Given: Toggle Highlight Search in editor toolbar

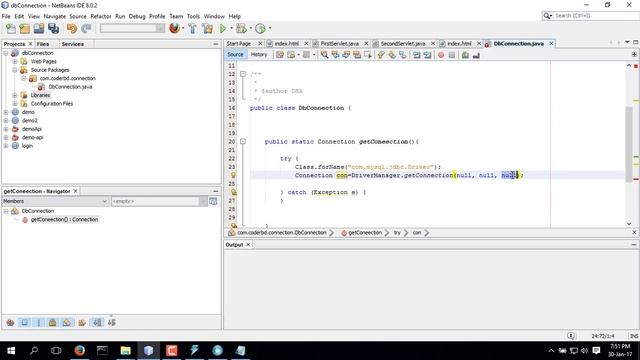Looking at the screenshot, I should 357,55.
